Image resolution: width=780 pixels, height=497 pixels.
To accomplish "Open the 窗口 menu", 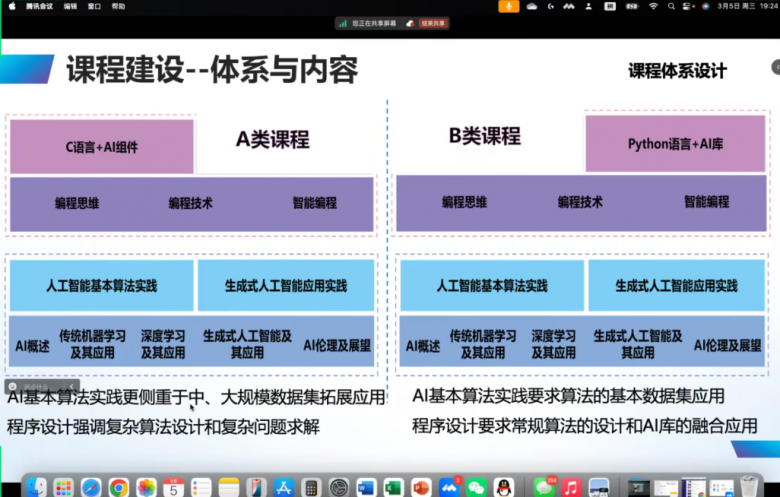I will pos(94,6).
